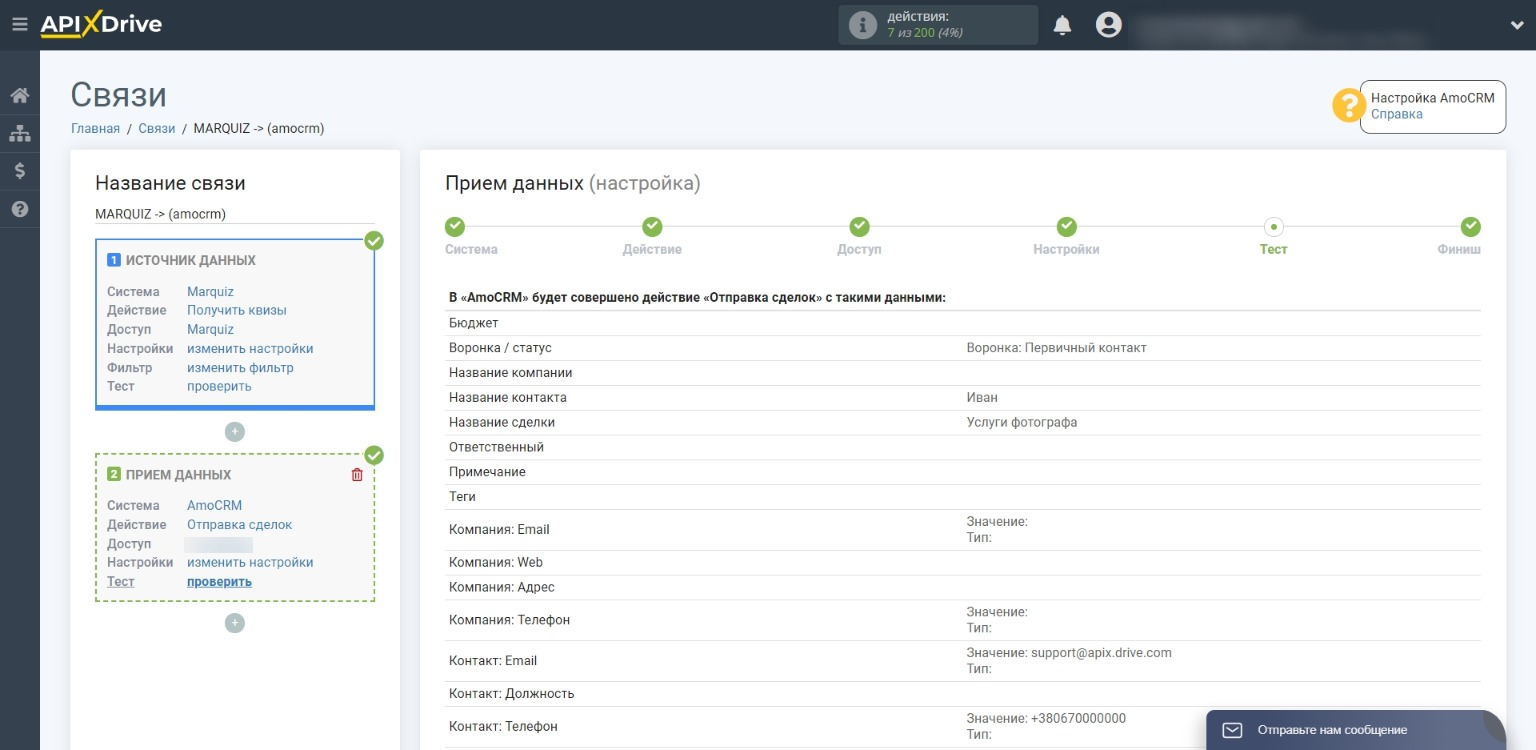Screen dimensions: 1536x750
Task: Click green checkmark on source block
Action: pyautogui.click(x=374, y=241)
